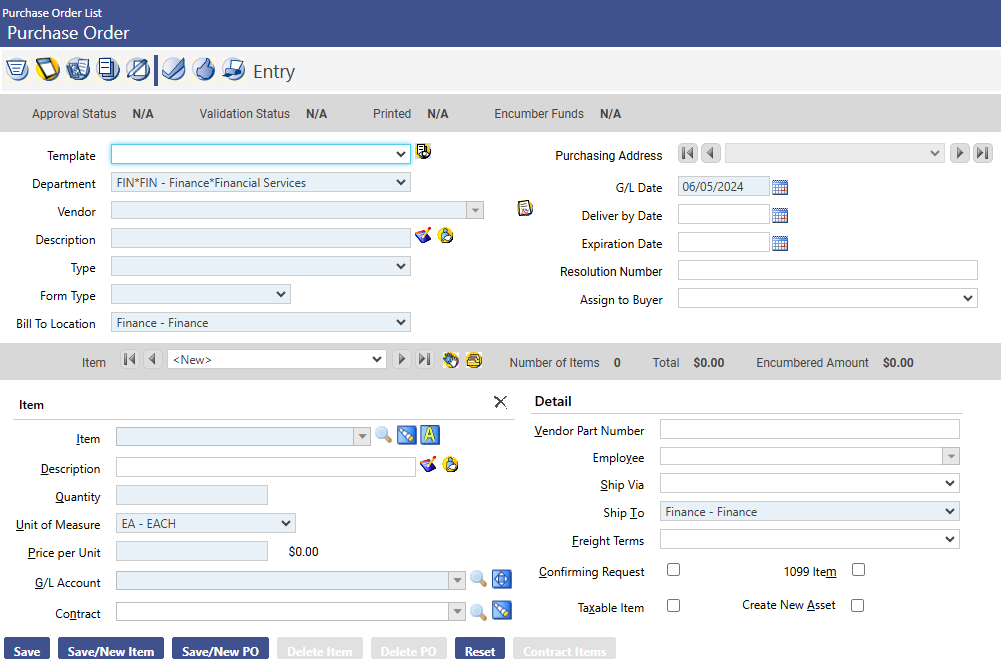Open the <New> item selector dropdown
The image size is (1001, 667).
276,359
